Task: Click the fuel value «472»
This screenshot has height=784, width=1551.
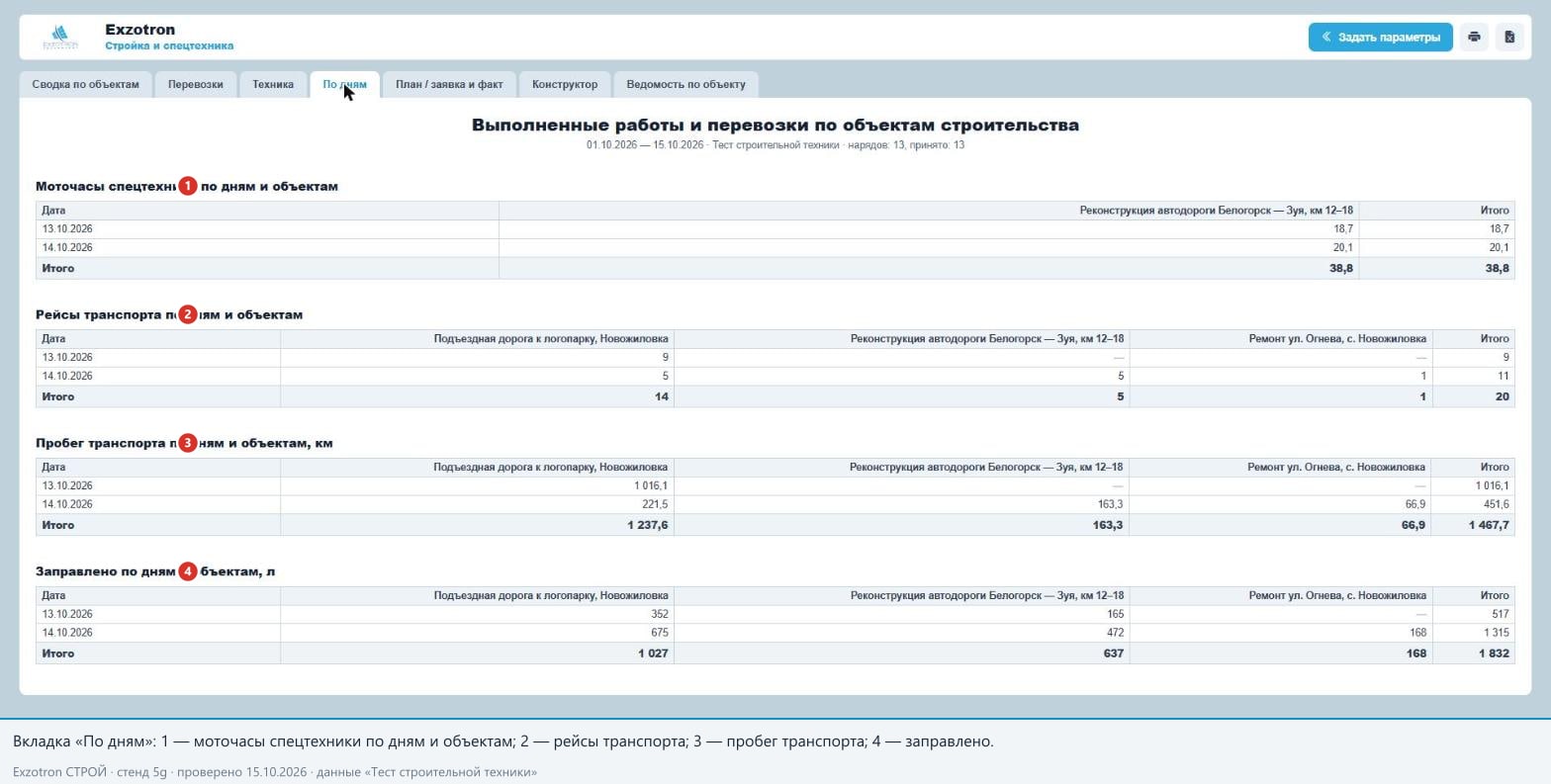Action: point(1115,633)
